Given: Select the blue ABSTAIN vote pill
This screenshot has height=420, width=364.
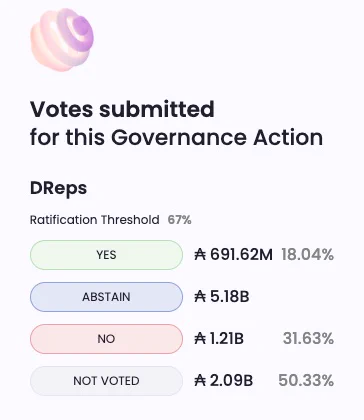Looking at the screenshot, I should click(x=106, y=297).
